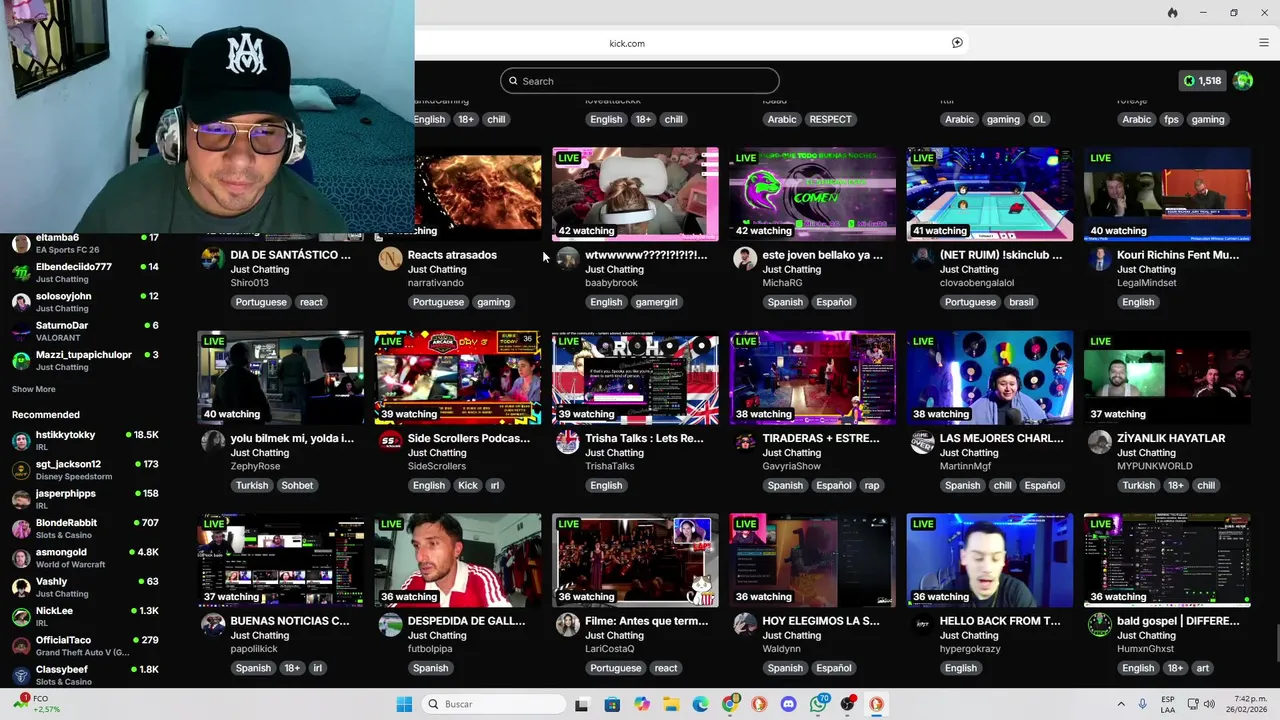Click the taskbar Buscar search box
The image size is (1280, 720).
[493, 704]
